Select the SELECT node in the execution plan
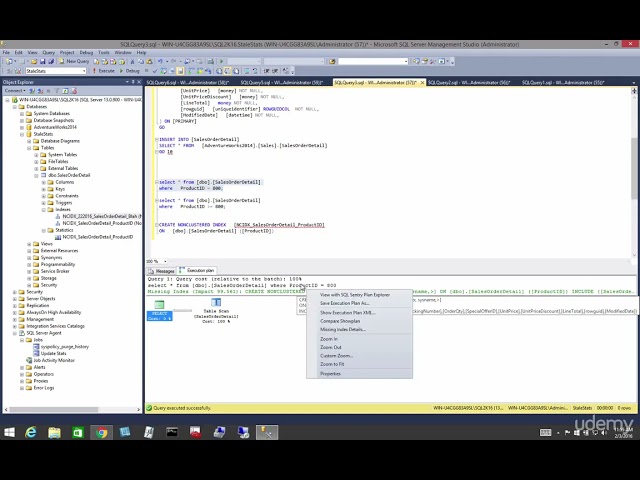Screen dimensions: 640x480 pyautogui.click(x=159, y=309)
